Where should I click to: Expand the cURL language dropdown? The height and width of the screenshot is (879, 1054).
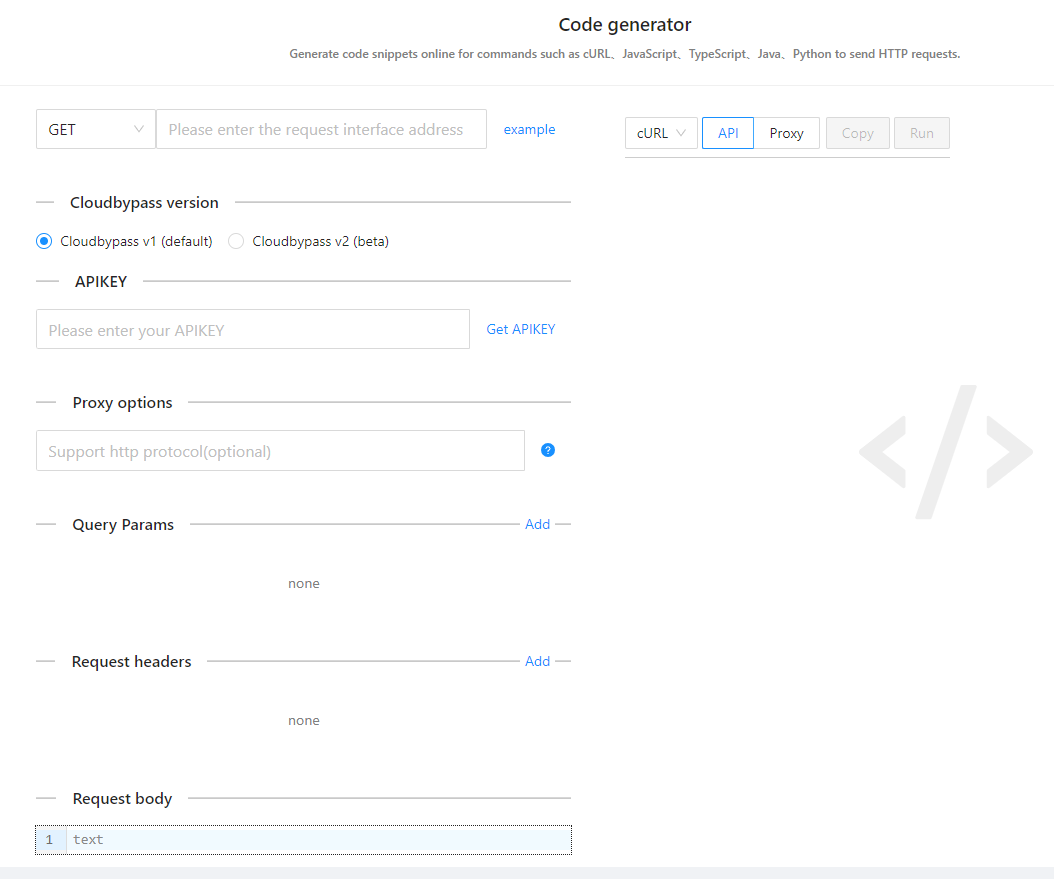(661, 133)
